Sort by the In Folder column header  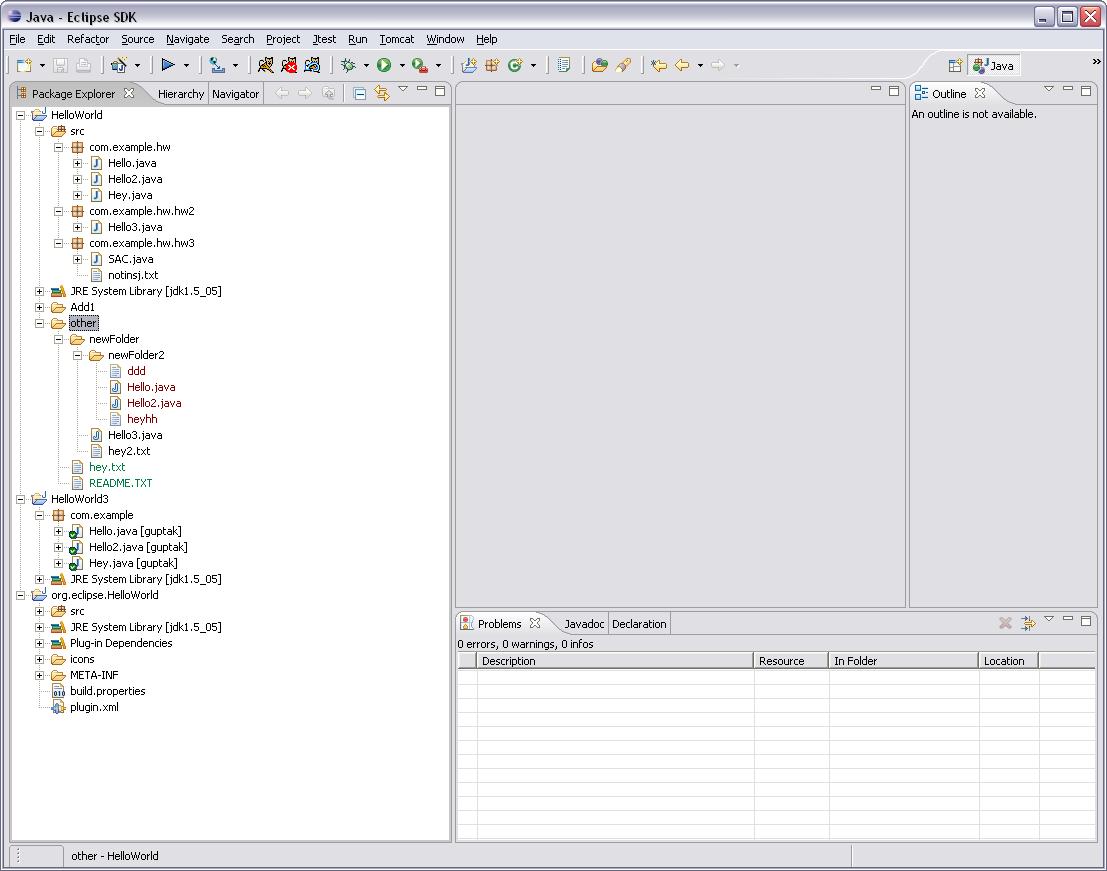(904, 661)
